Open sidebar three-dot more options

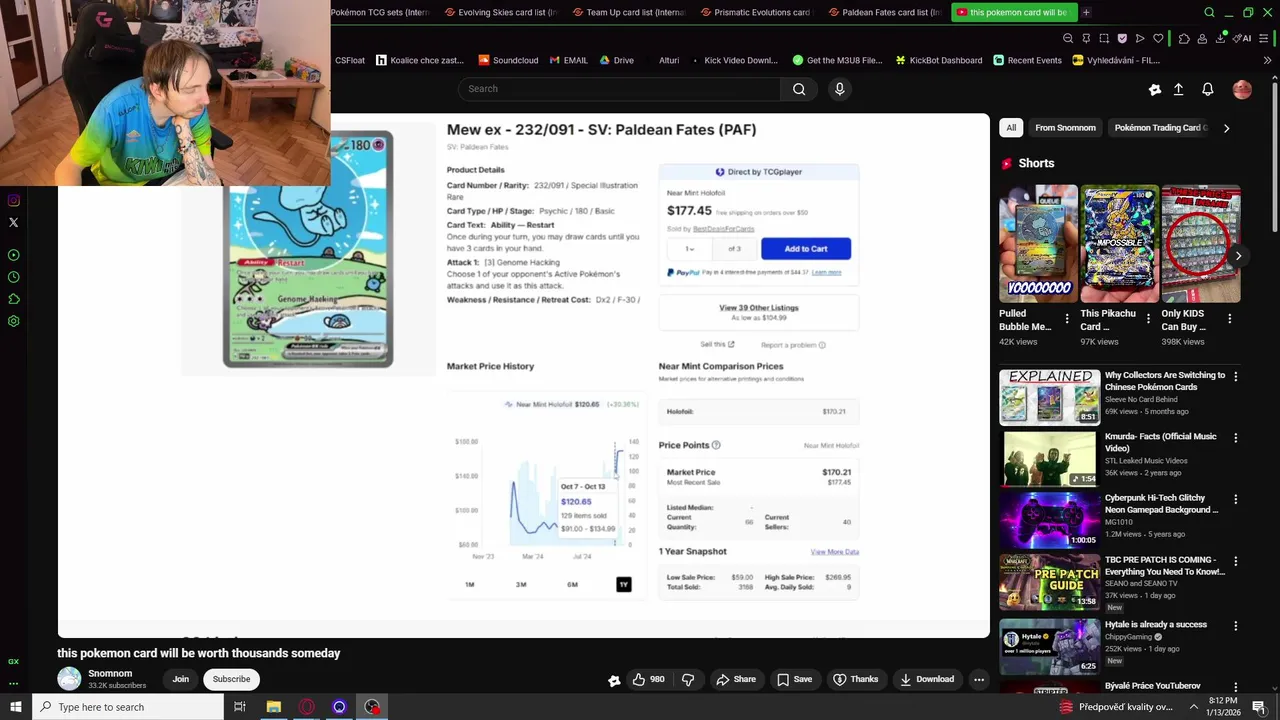click(x=13, y=684)
